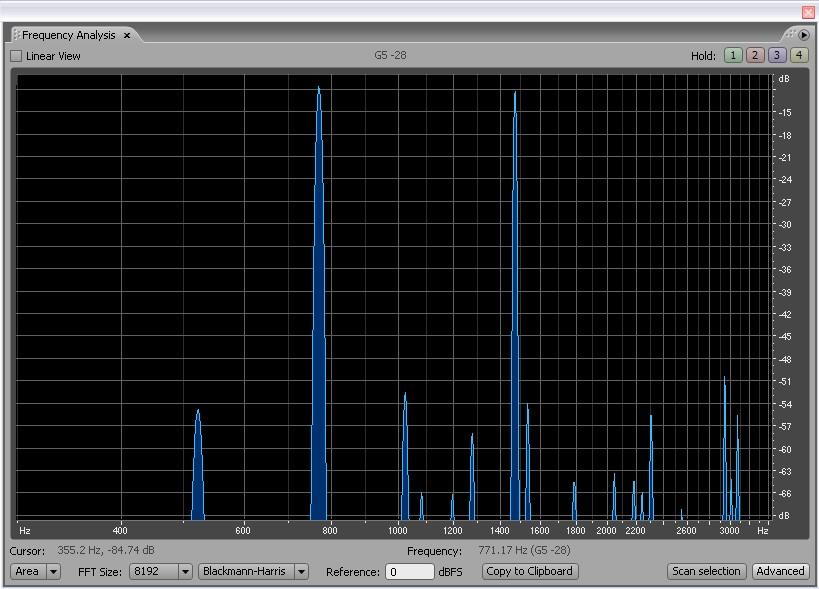The width and height of the screenshot is (819, 589).
Task: Click the tallest spectrum peak near 770 Hz
Action: tap(319, 303)
